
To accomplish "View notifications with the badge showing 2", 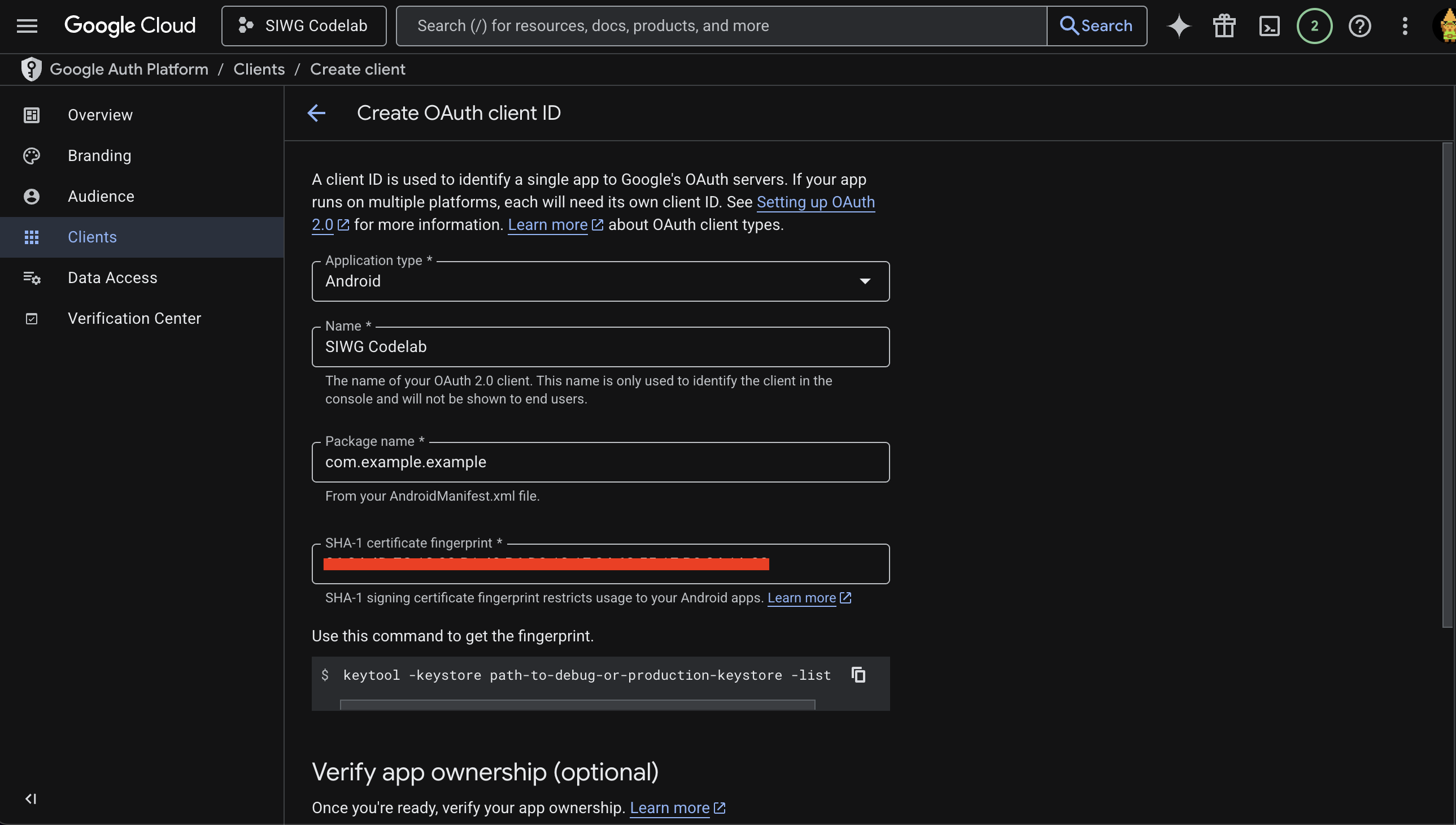I will 1314,25.
